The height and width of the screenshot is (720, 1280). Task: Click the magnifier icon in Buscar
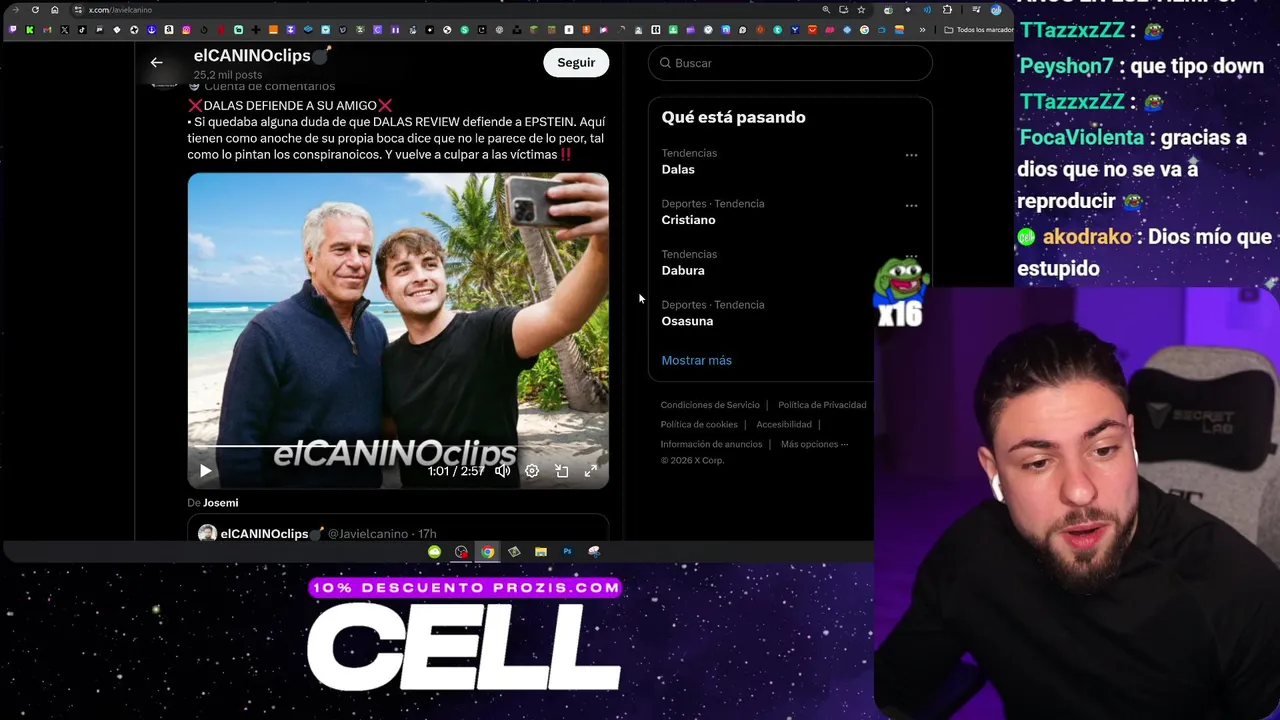click(x=665, y=63)
